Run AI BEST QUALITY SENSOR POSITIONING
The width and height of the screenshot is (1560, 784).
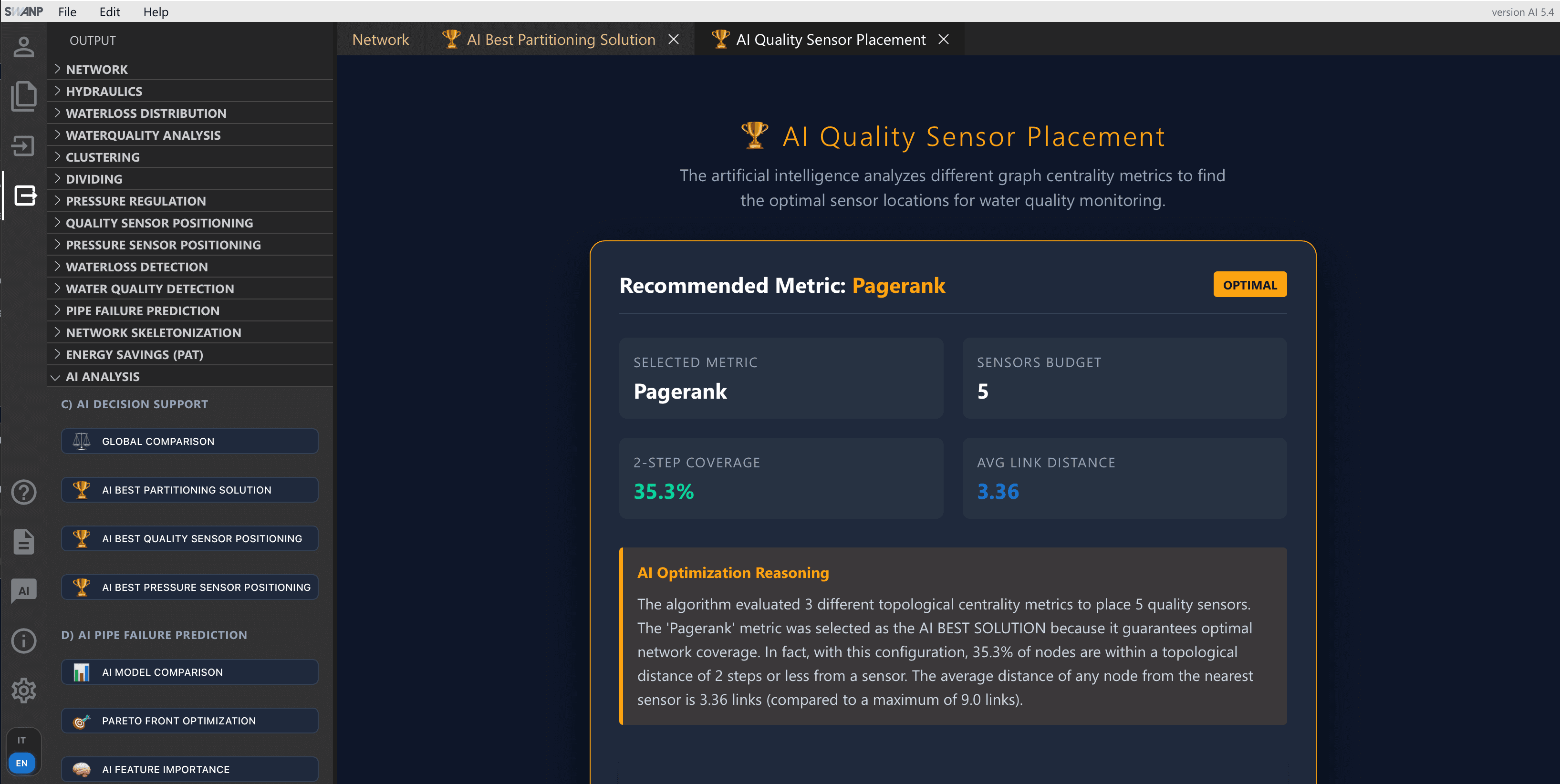coord(189,538)
